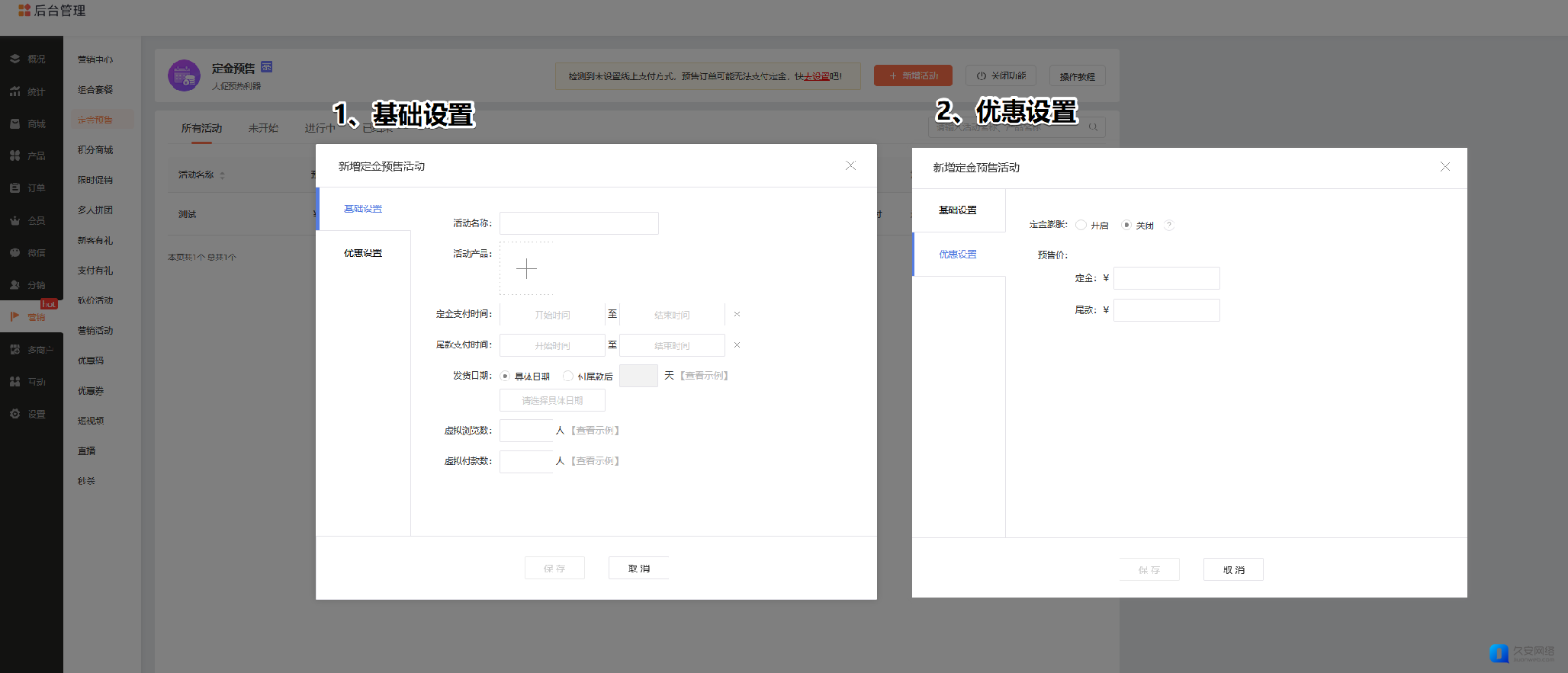Open 尾款支付时间 end time picker
The image size is (1568, 673).
[672, 345]
